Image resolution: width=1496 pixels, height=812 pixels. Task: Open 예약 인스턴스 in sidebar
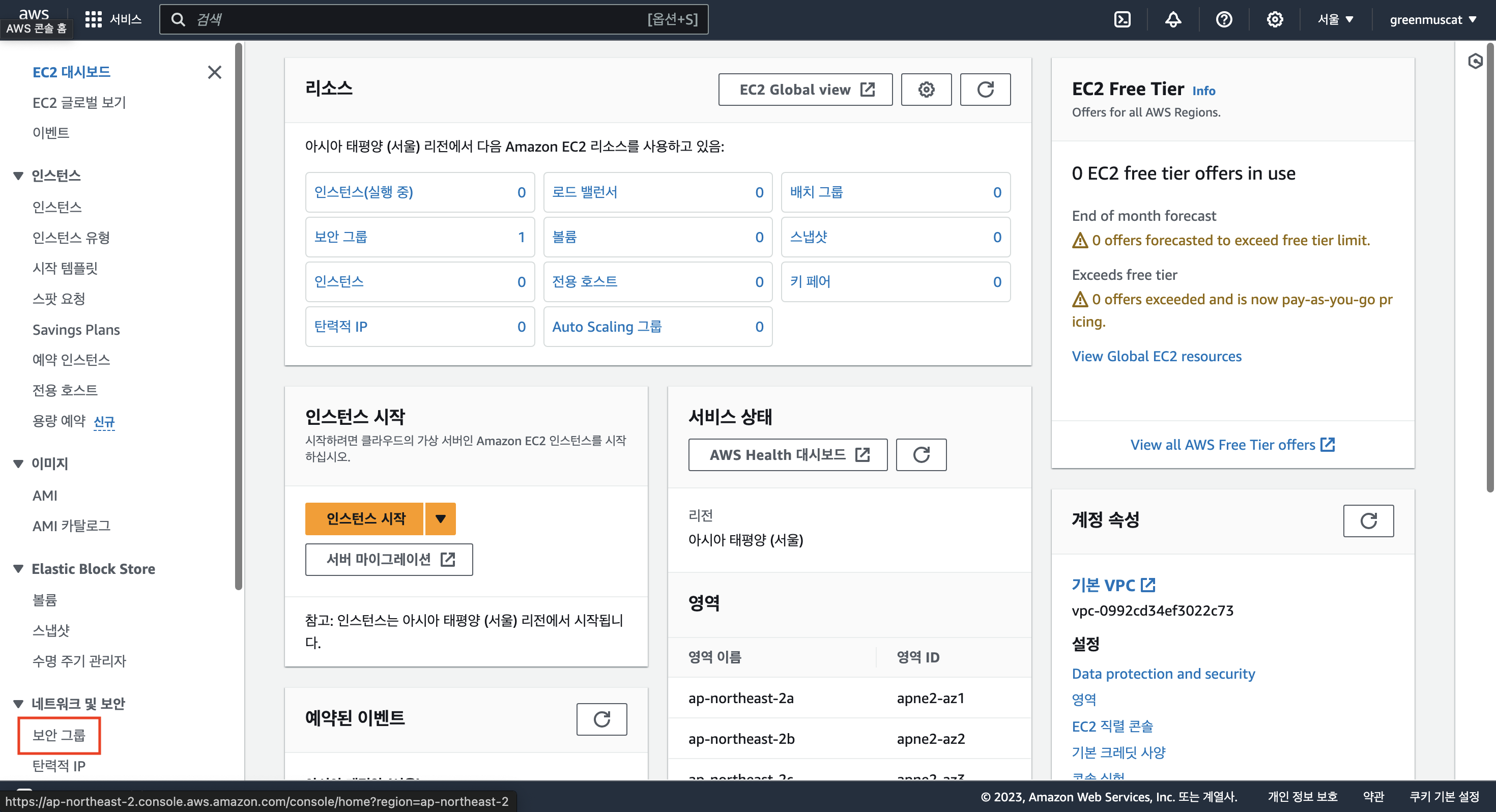pos(71,360)
